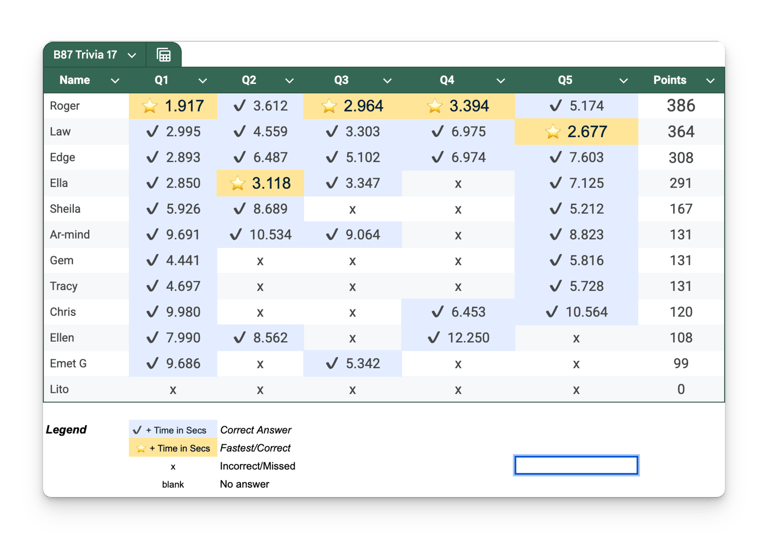The image size is (768, 538).
Task: Click Chris's Q4 checkmark icon
Action: click(437, 312)
